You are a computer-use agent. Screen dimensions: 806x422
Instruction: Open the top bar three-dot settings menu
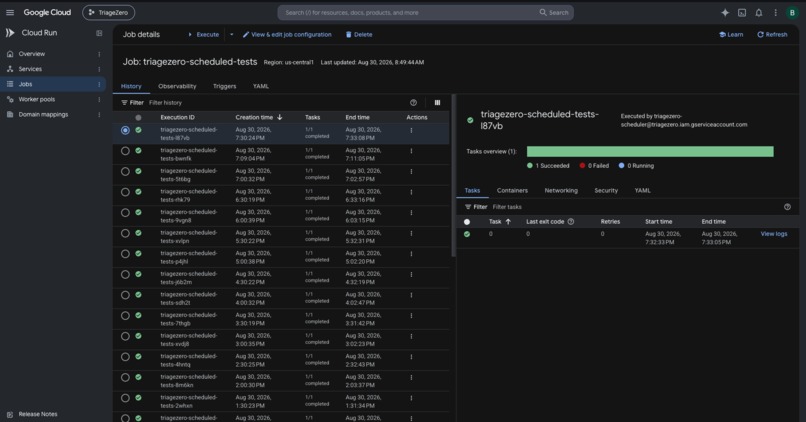(775, 12)
